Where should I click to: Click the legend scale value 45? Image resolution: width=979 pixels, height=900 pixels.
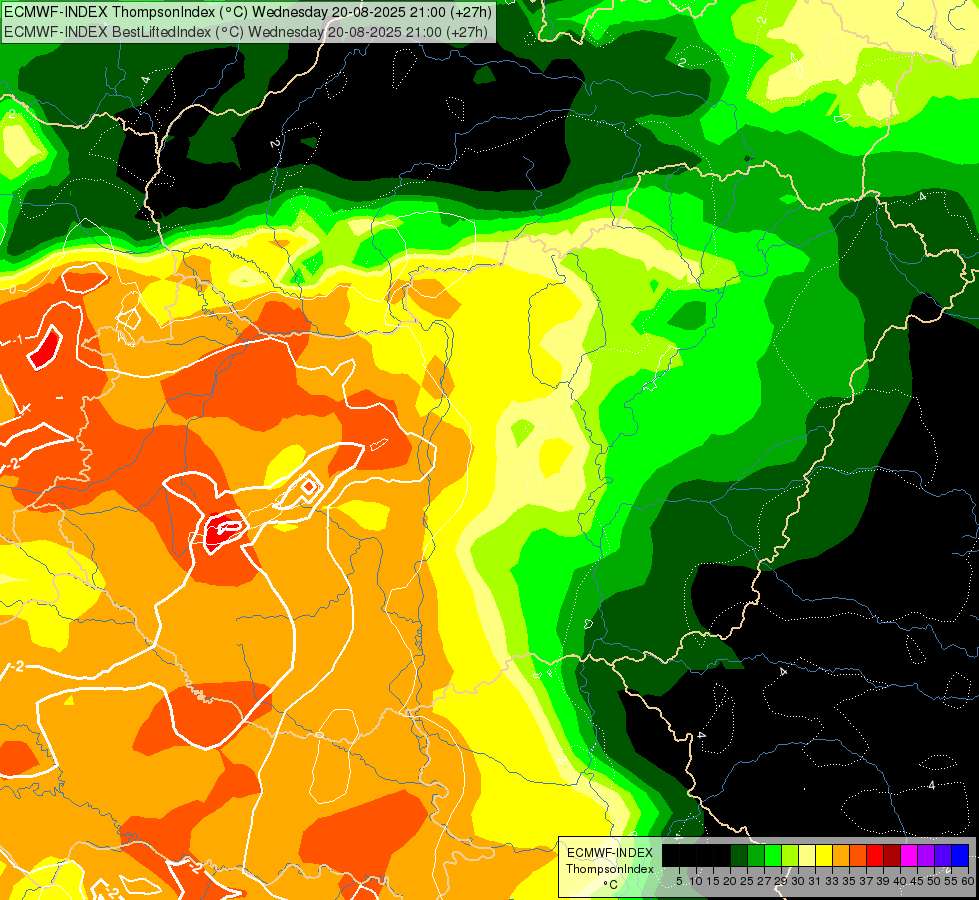[x=917, y=881]
